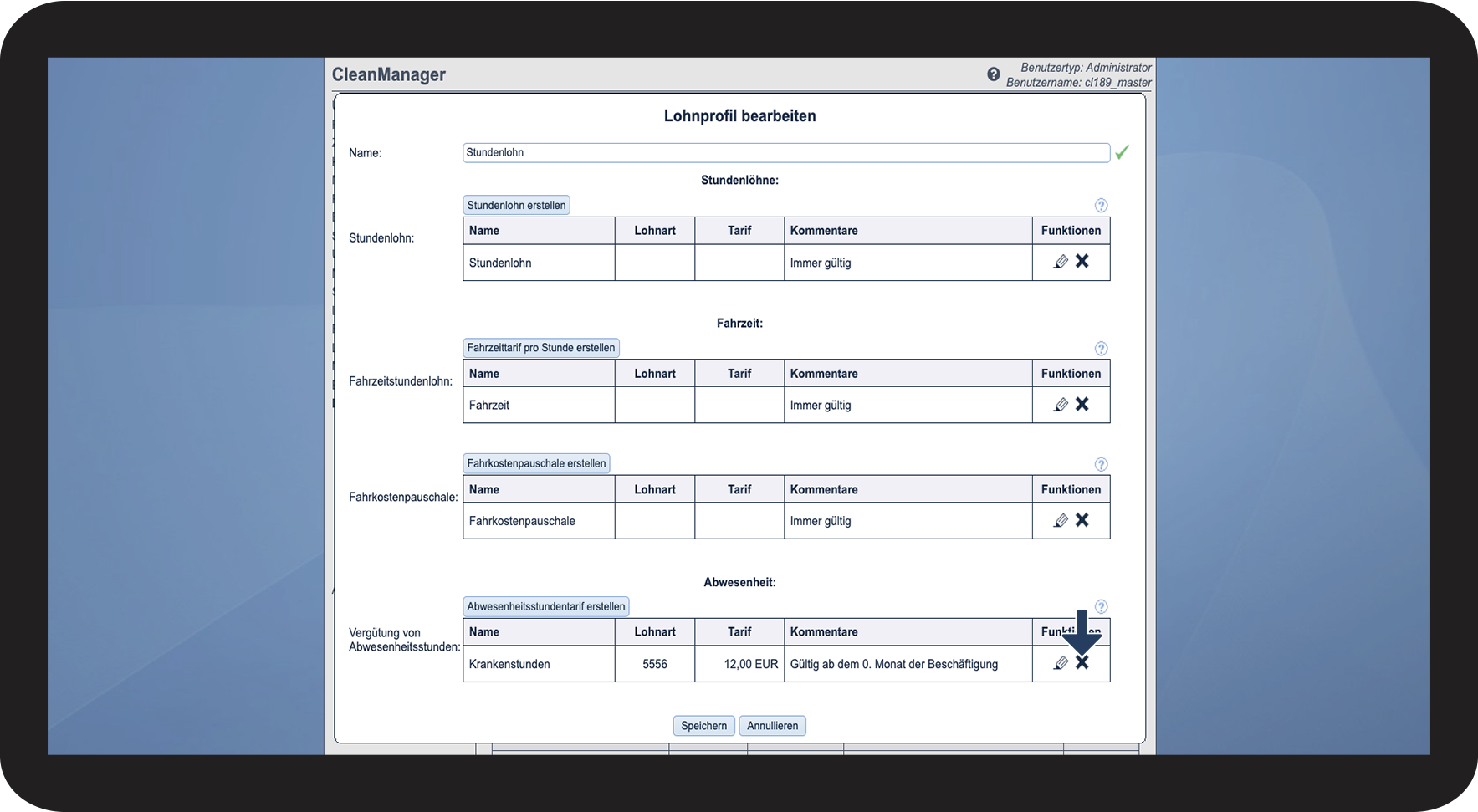This screenshot has width=1478, height=812.
Task: Open help for the Fahrkostenpauschale table
Action: click(1101, 464)
